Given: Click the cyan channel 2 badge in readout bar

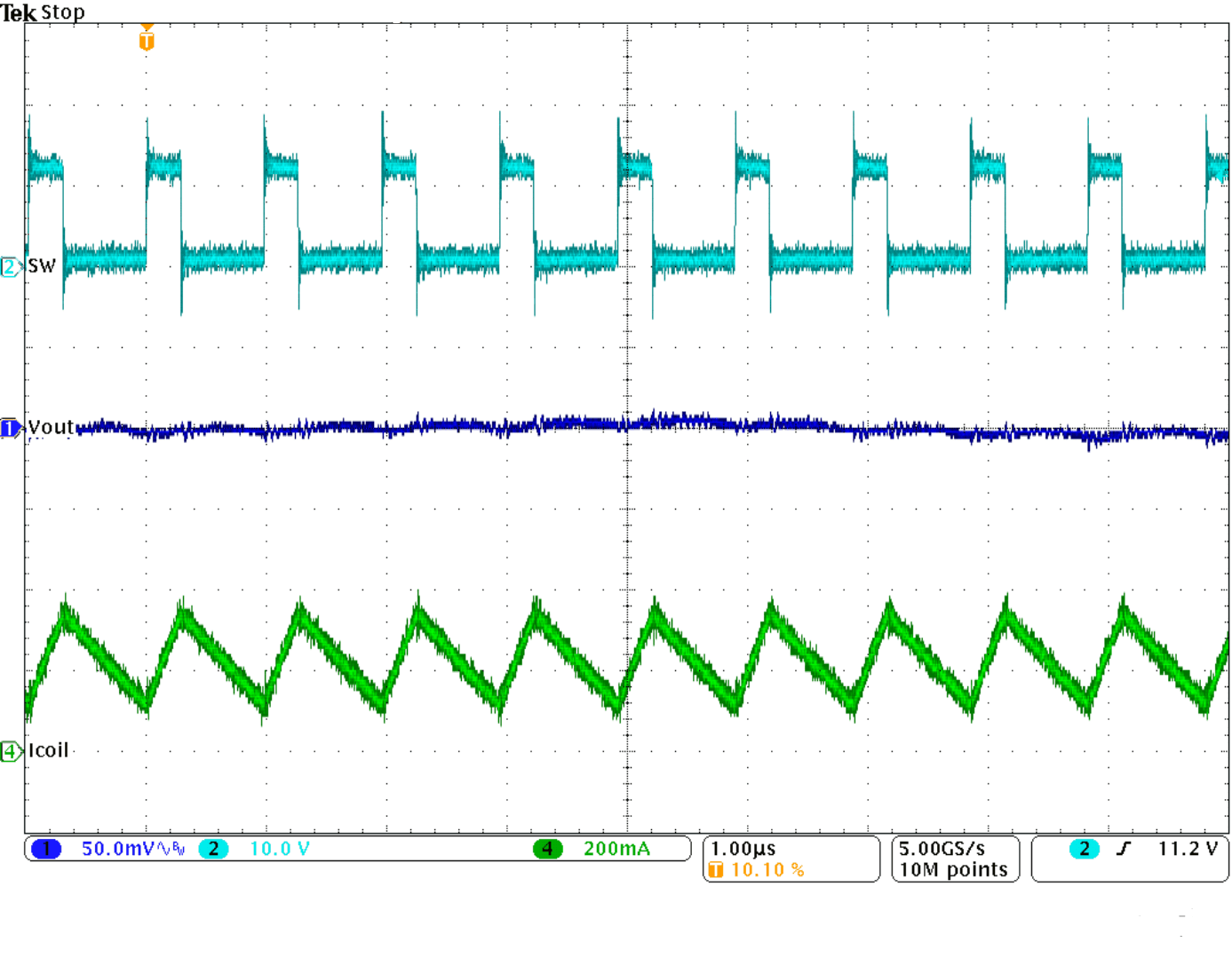Looking at the screenshot, I should coord(213,849).
